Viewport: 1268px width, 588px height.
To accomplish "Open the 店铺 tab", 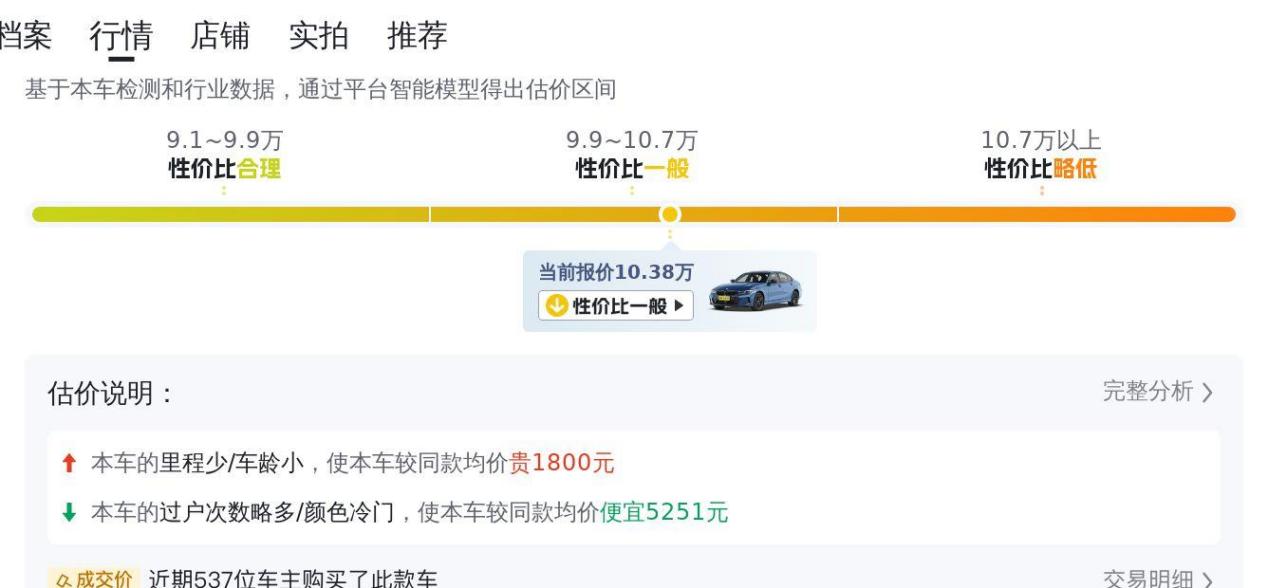I will click(220, 36).
